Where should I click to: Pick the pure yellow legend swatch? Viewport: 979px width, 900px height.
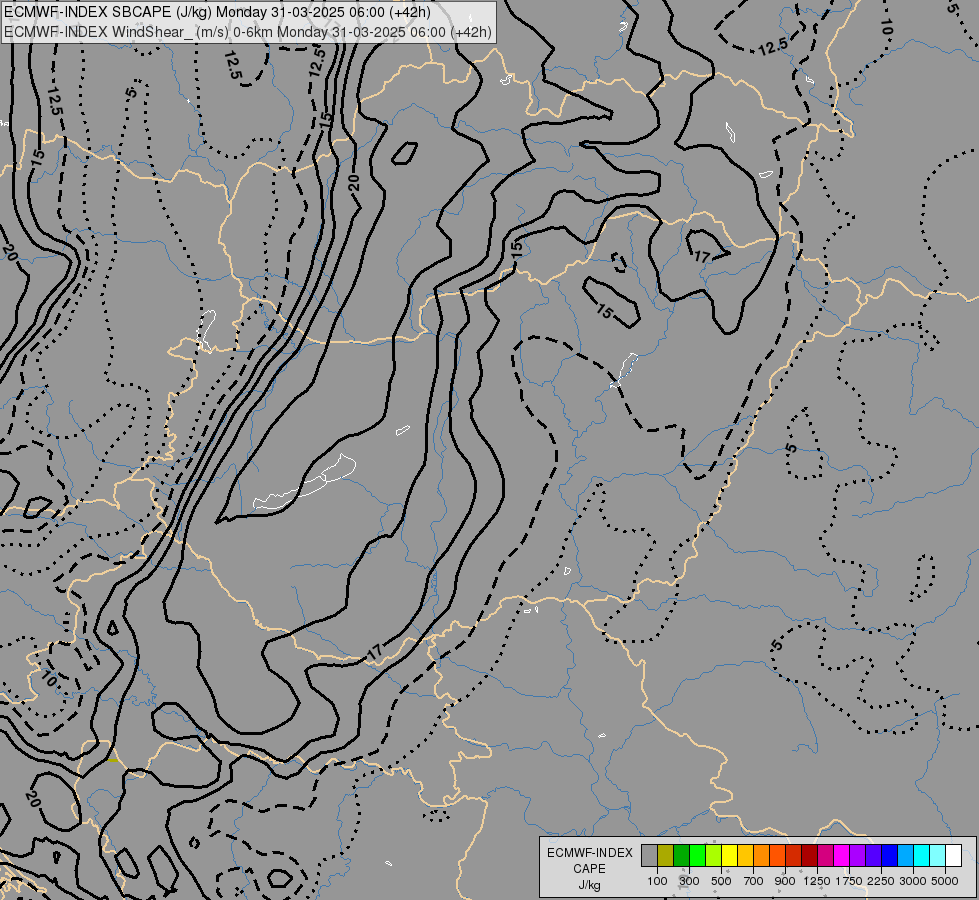click(x=729, y=856)
